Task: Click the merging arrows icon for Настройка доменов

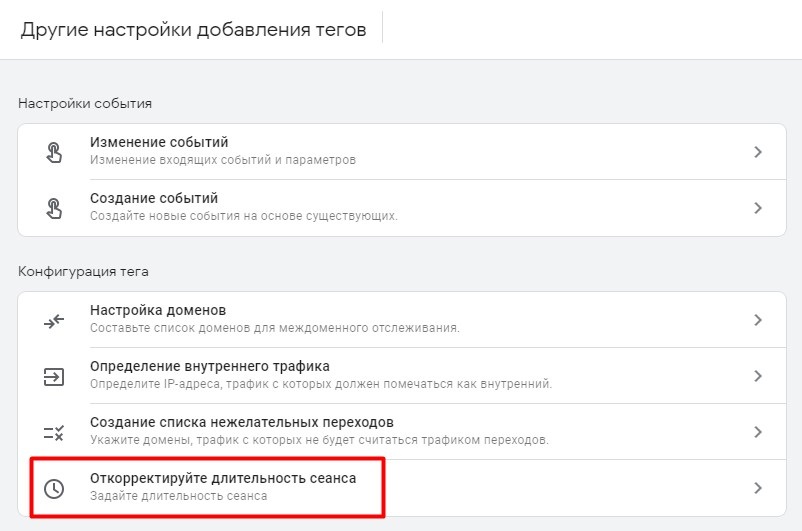Action: tap(54, 321)
